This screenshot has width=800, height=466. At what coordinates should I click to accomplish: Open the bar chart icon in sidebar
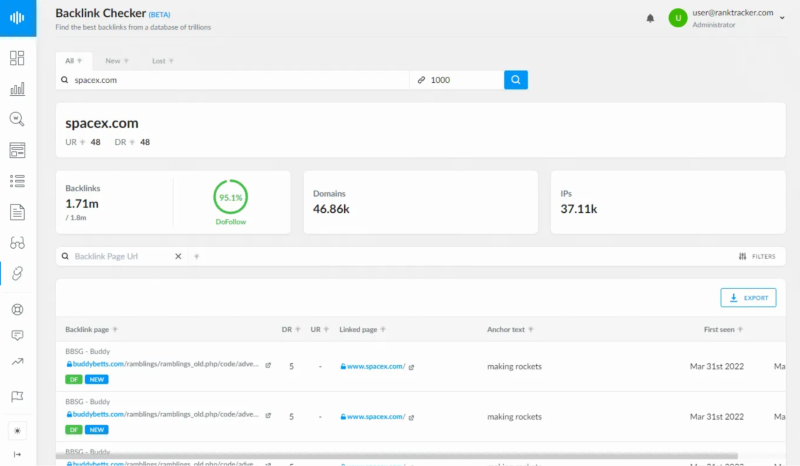point(17,89)
